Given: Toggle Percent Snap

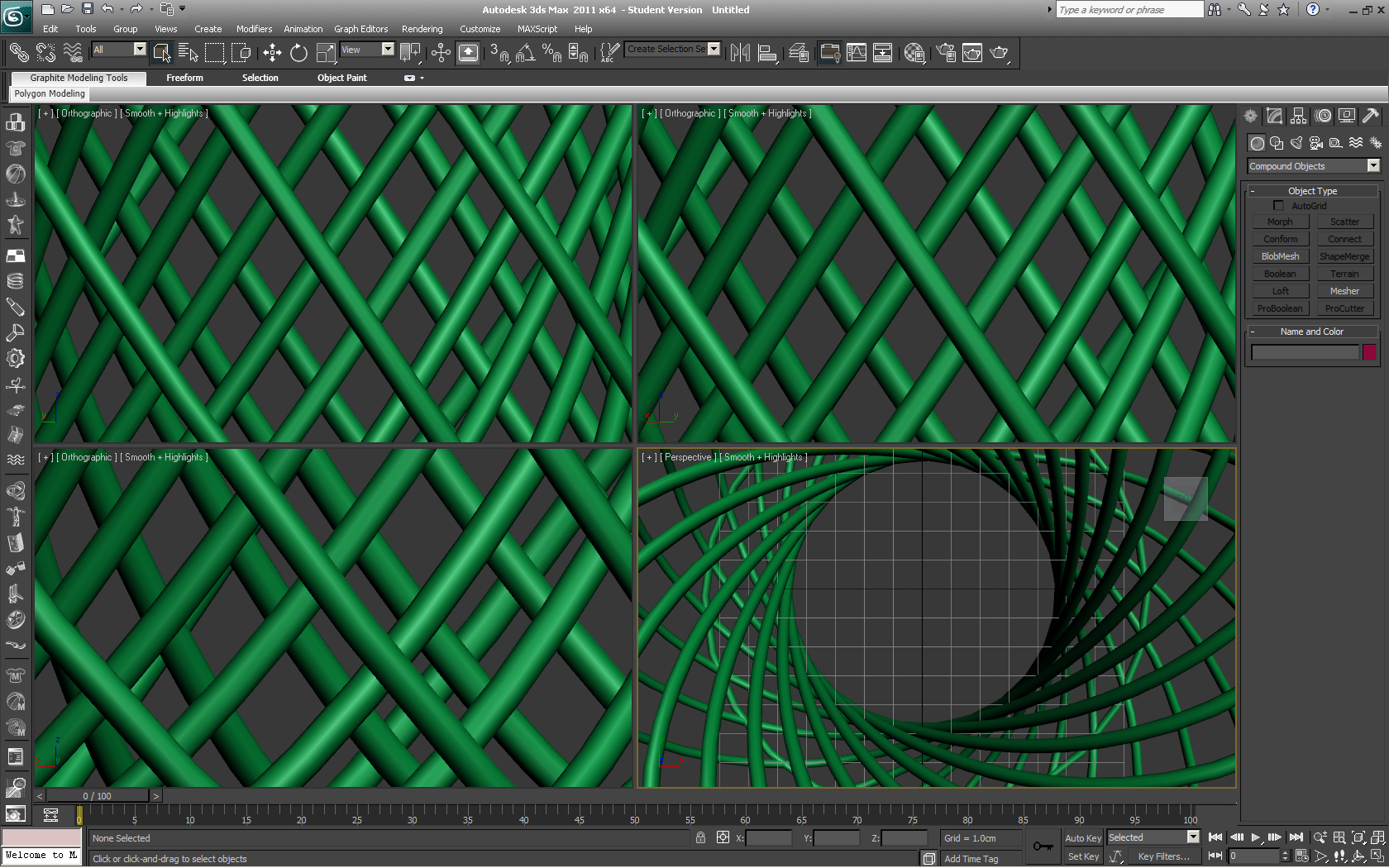Looking at the screenshot, I should [551, 53].
